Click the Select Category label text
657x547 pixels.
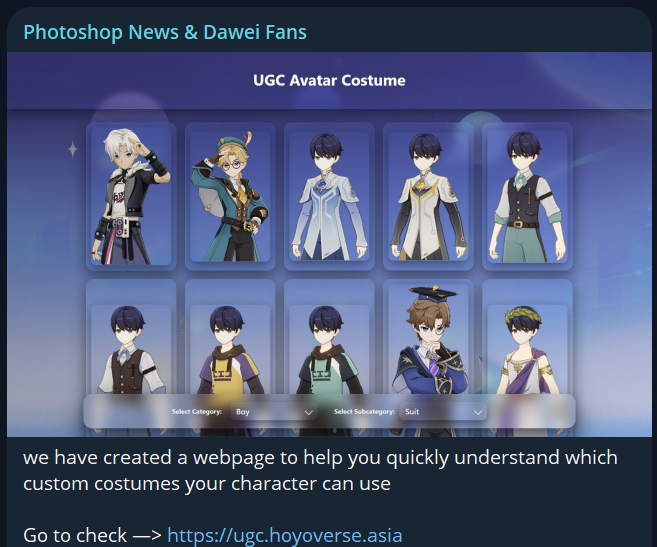(x=197, y=412)
